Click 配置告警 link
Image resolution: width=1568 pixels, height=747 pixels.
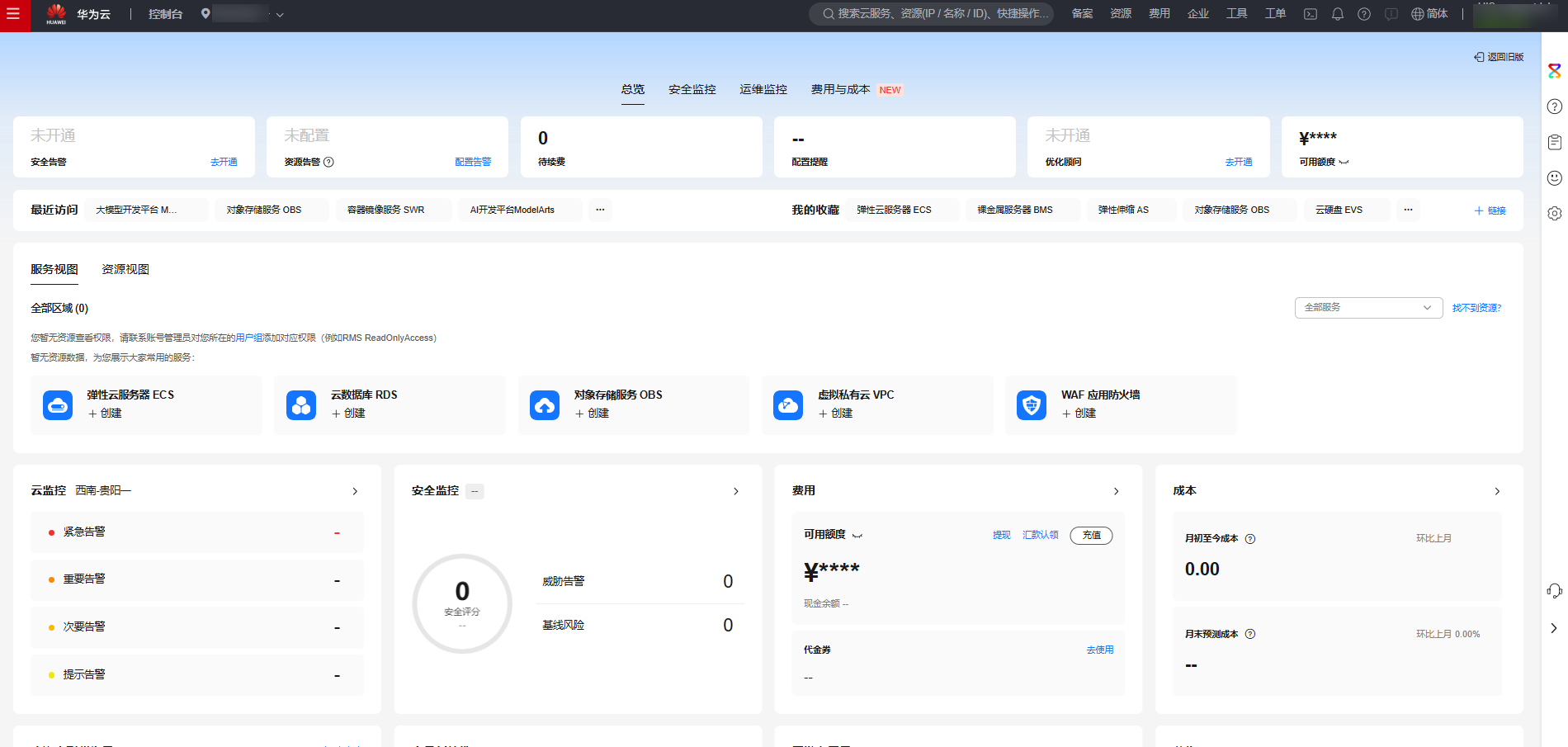click(x=473, y=162)
